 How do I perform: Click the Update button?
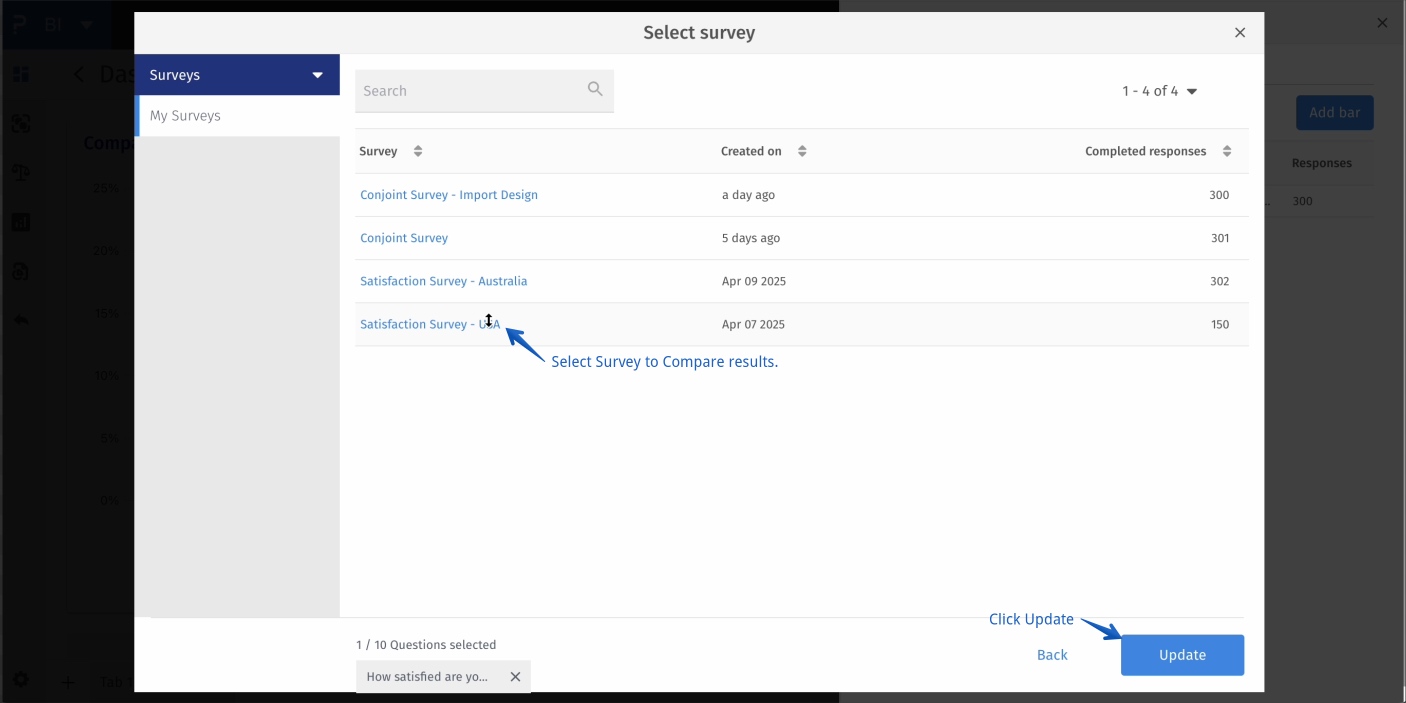(1182, 655)
